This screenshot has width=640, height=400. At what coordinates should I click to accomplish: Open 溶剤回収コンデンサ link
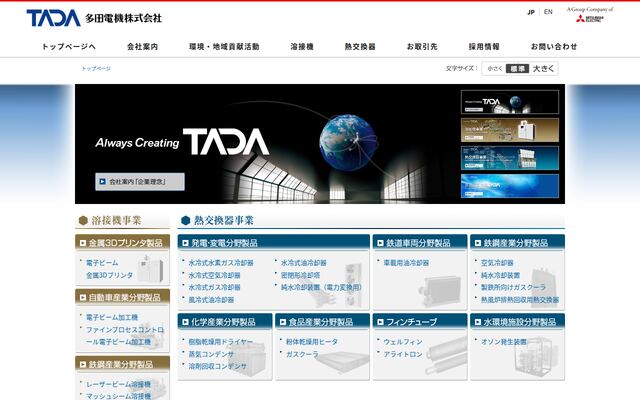click(x=218, y=367)
